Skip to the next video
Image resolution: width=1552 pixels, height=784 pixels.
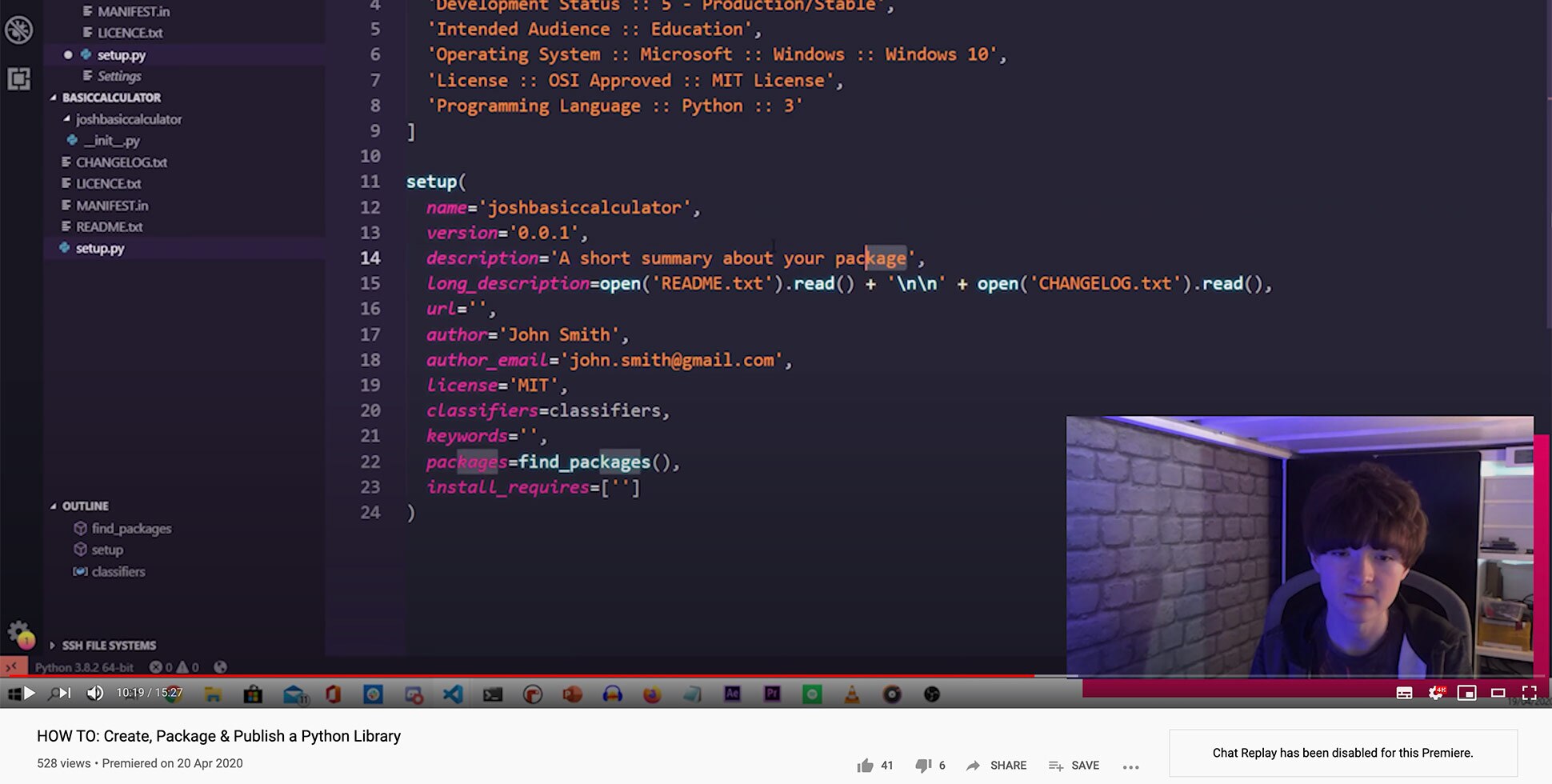point(65,693)
